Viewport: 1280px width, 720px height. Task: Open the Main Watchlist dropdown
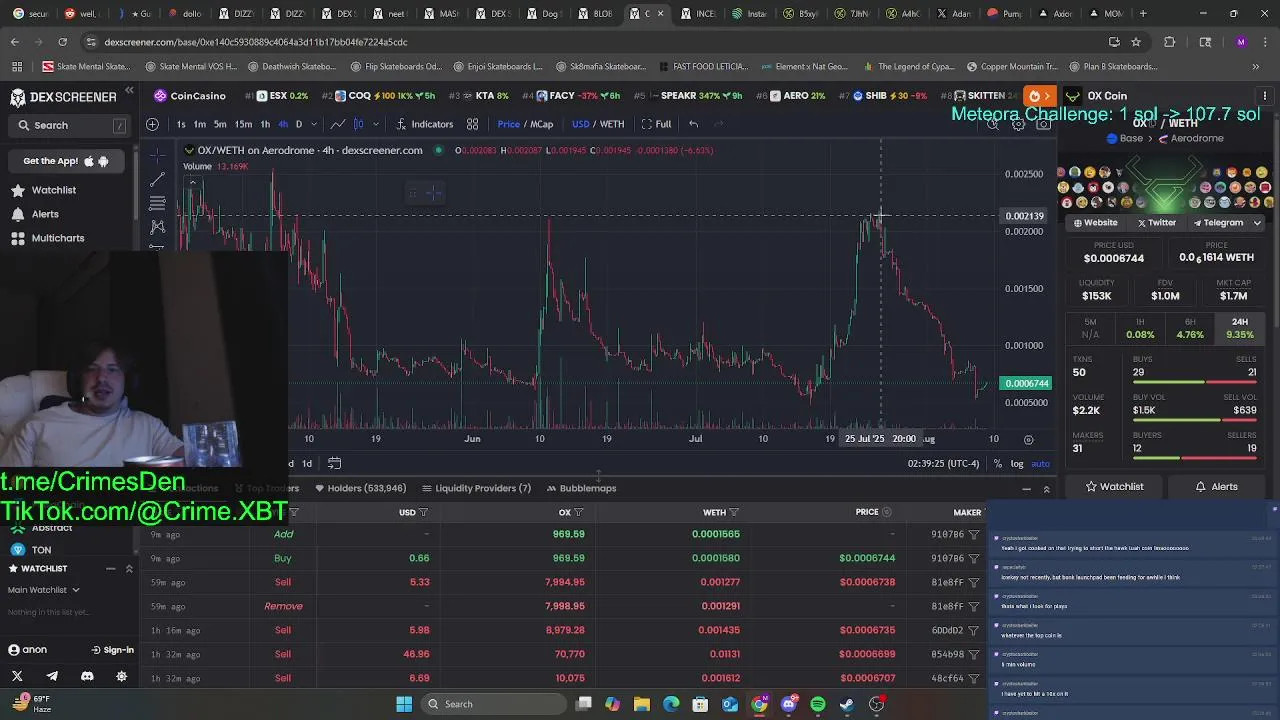click(44, 590)
